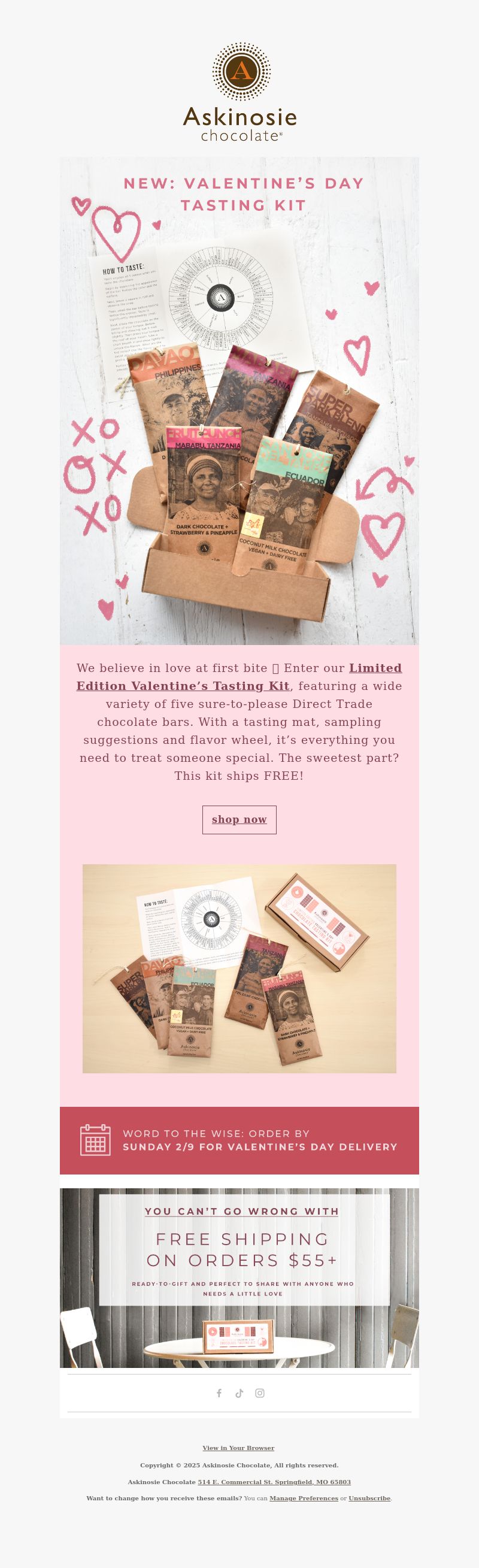Click the shop now button
The height and width of the screenshot is (1568, 479).
[x=239, y=819]
